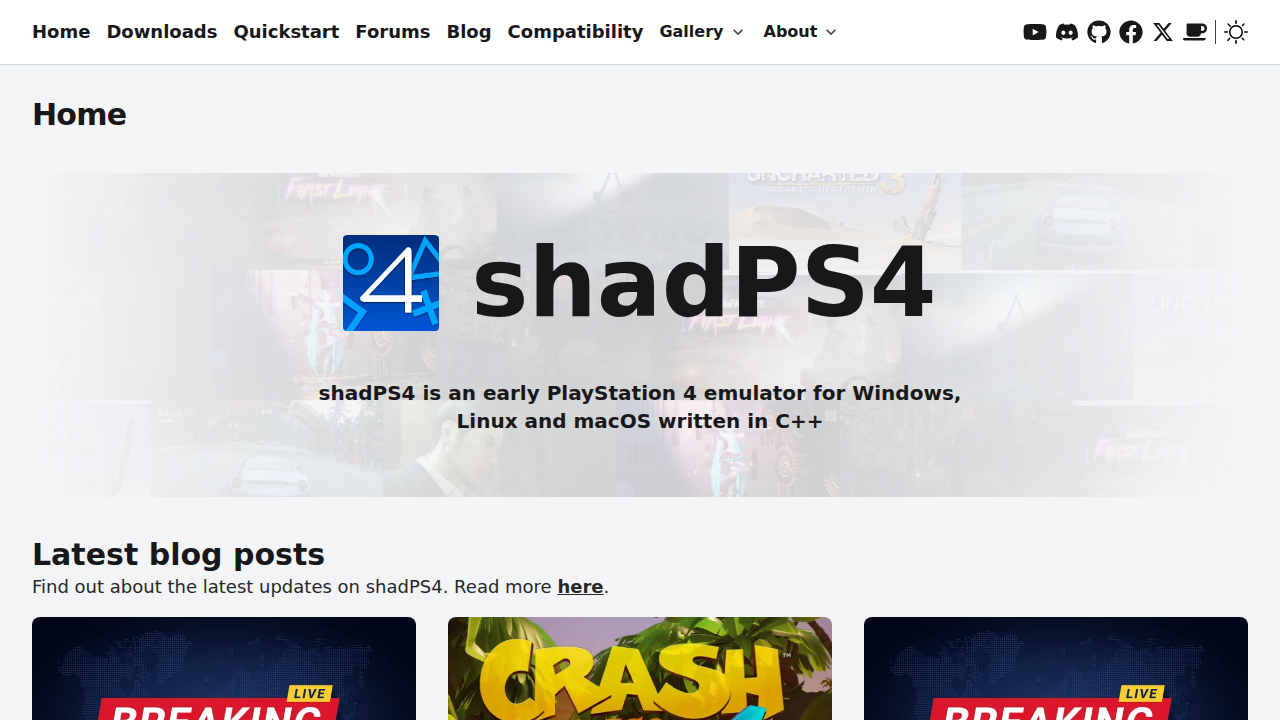Click the Ko-fi coffee cup donation icon
This screenshot has width=1280, height=720.
[1195, 32]
